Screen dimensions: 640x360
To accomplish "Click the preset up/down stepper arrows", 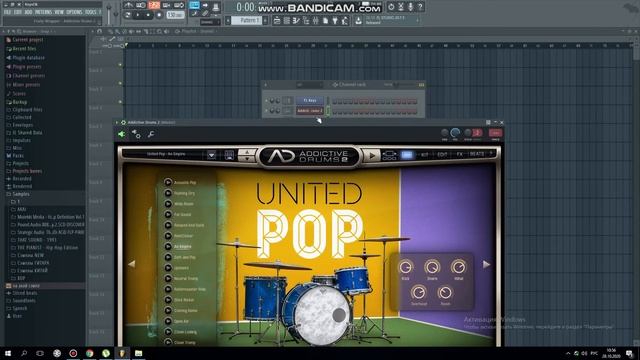I will pyautogui.click(x=247, y=155).
